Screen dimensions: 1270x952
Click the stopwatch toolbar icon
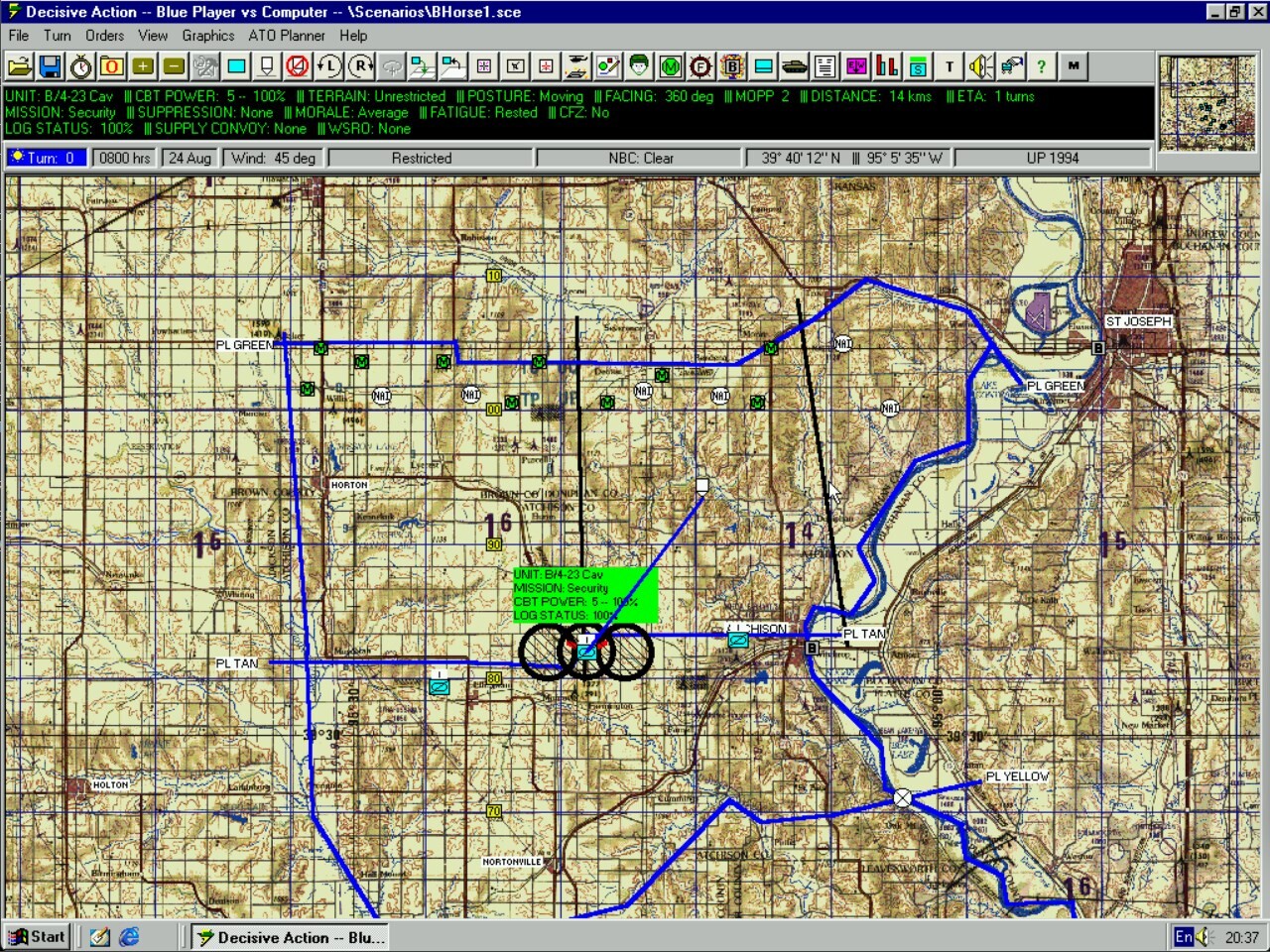[x=81, y=66]
